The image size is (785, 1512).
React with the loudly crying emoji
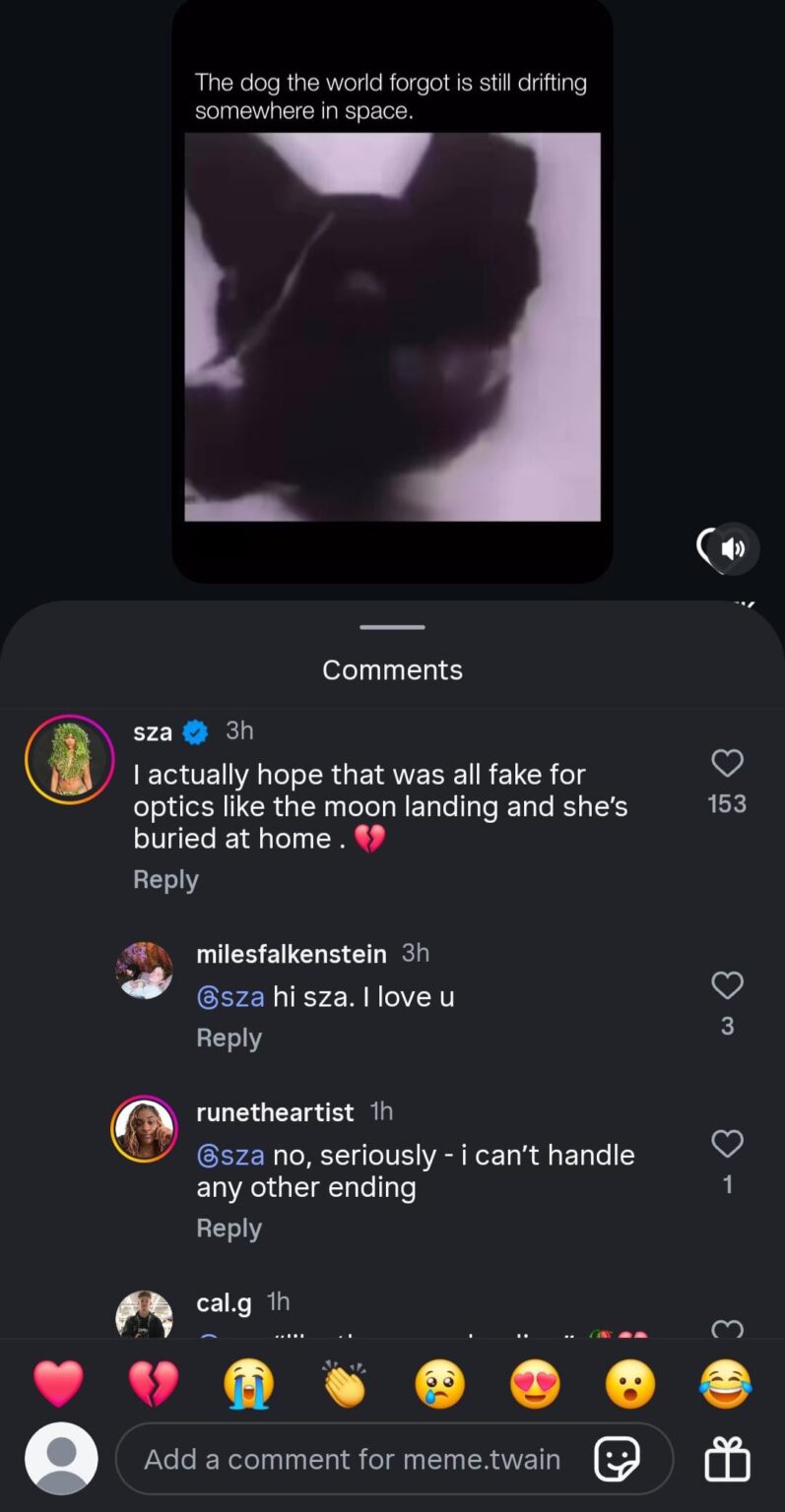[249, 1384]
